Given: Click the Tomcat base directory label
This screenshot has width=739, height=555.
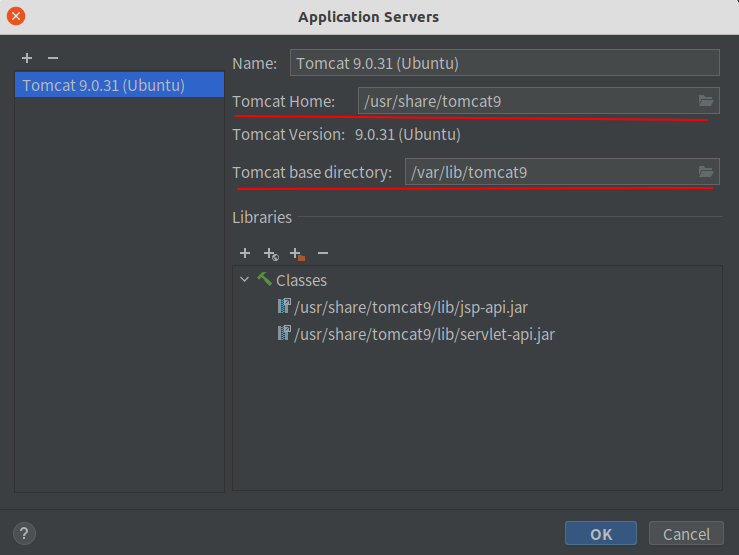Looking at the screenshot, I should pos(312,172).
